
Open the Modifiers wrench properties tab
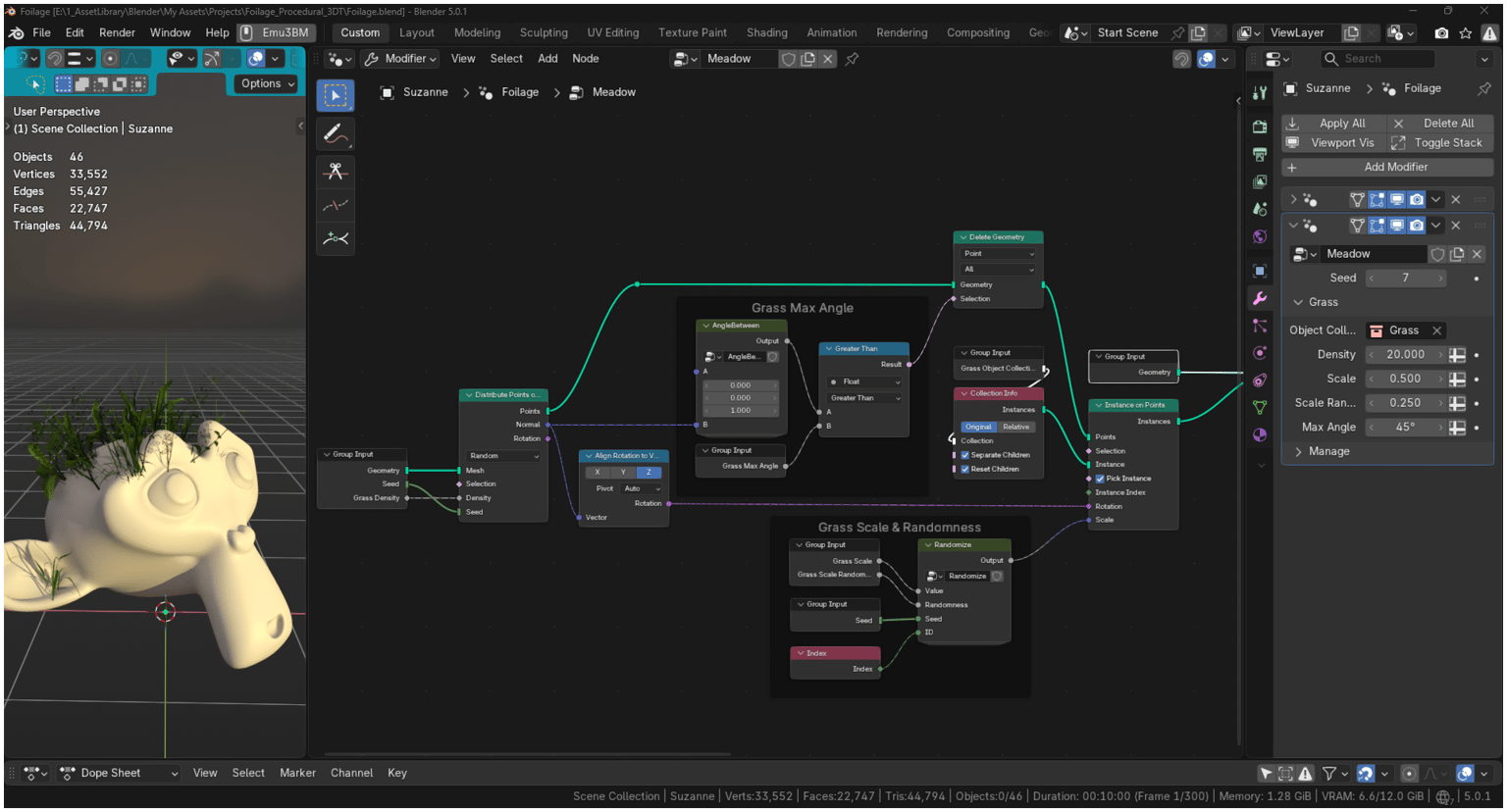pyautogui.click(x=1260, y=298)
